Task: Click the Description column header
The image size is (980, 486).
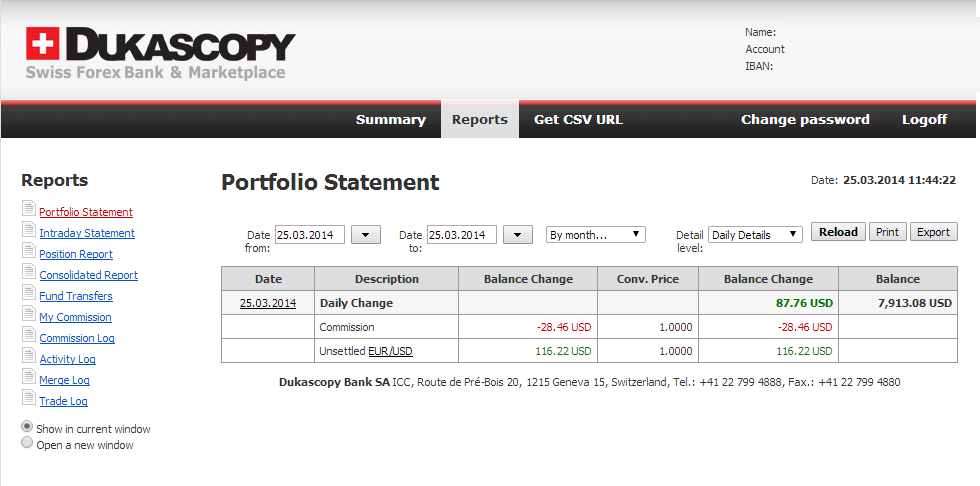Action: tap(386, 279)
